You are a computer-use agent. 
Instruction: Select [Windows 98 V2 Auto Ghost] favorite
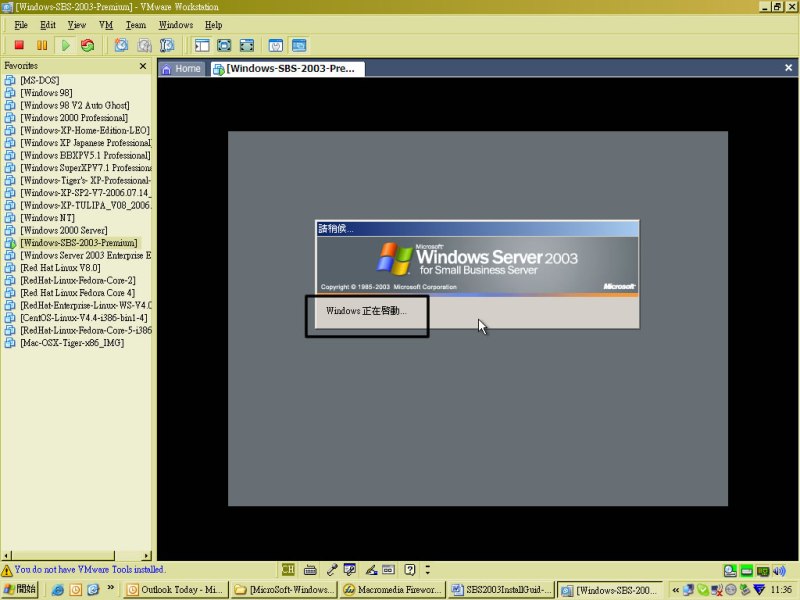74,105
